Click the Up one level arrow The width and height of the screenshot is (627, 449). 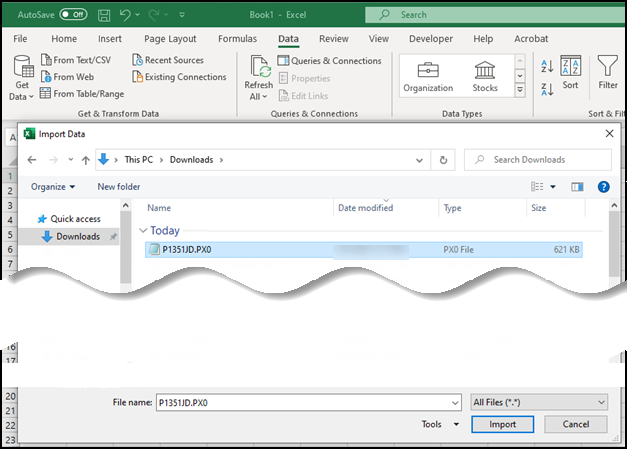click(x=86, y=160)
